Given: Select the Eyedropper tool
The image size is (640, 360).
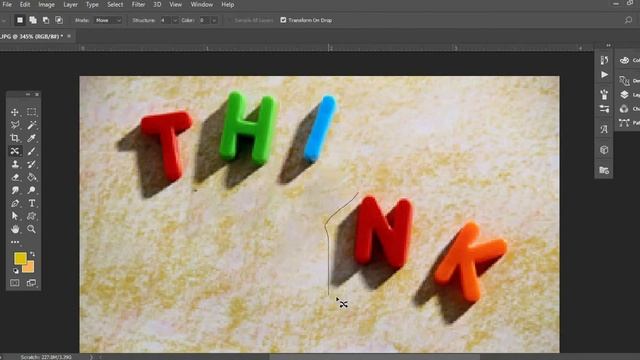Looking at the screenshot, I should coord(31,138).
